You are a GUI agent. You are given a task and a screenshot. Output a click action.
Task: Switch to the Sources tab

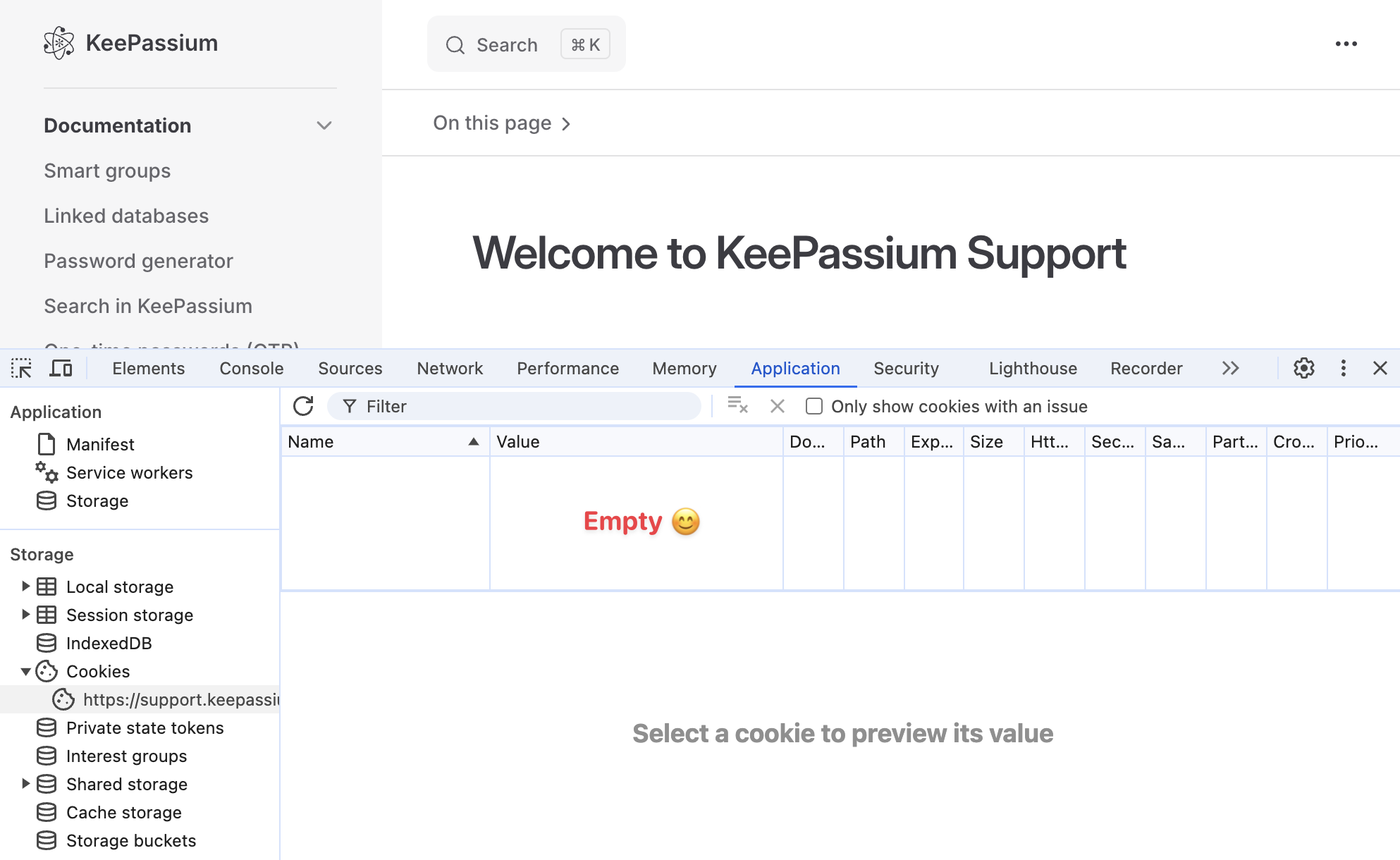point(350,368)
